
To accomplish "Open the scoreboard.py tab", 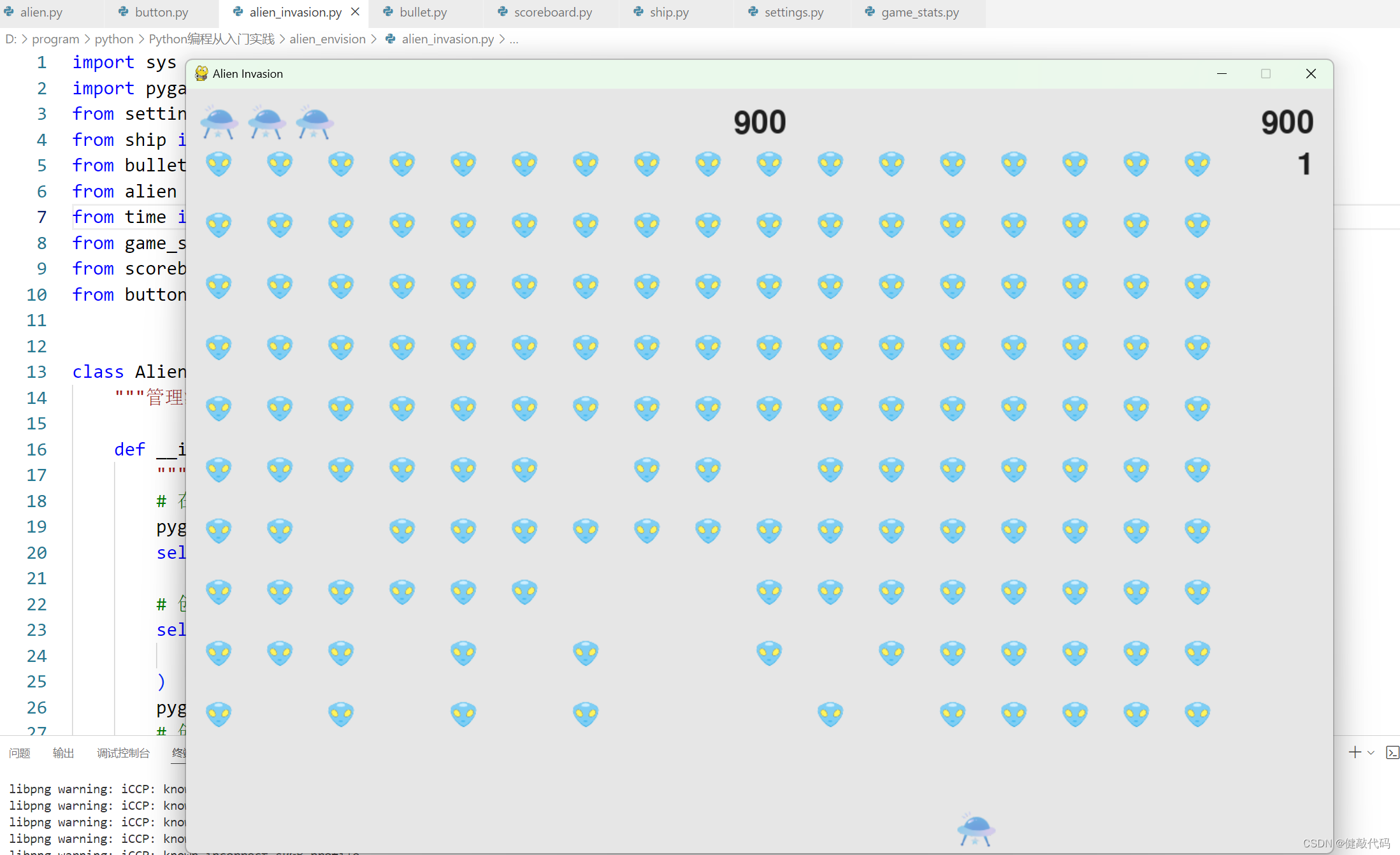I will [552, 12].
